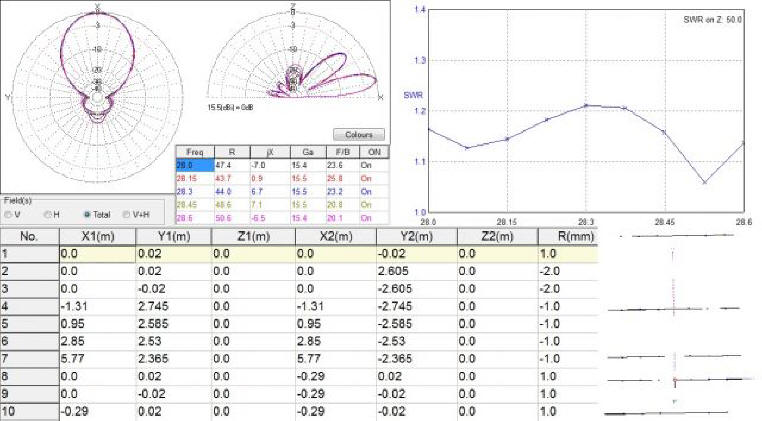Select the V+H field radio button

click(x=126, y=214)
